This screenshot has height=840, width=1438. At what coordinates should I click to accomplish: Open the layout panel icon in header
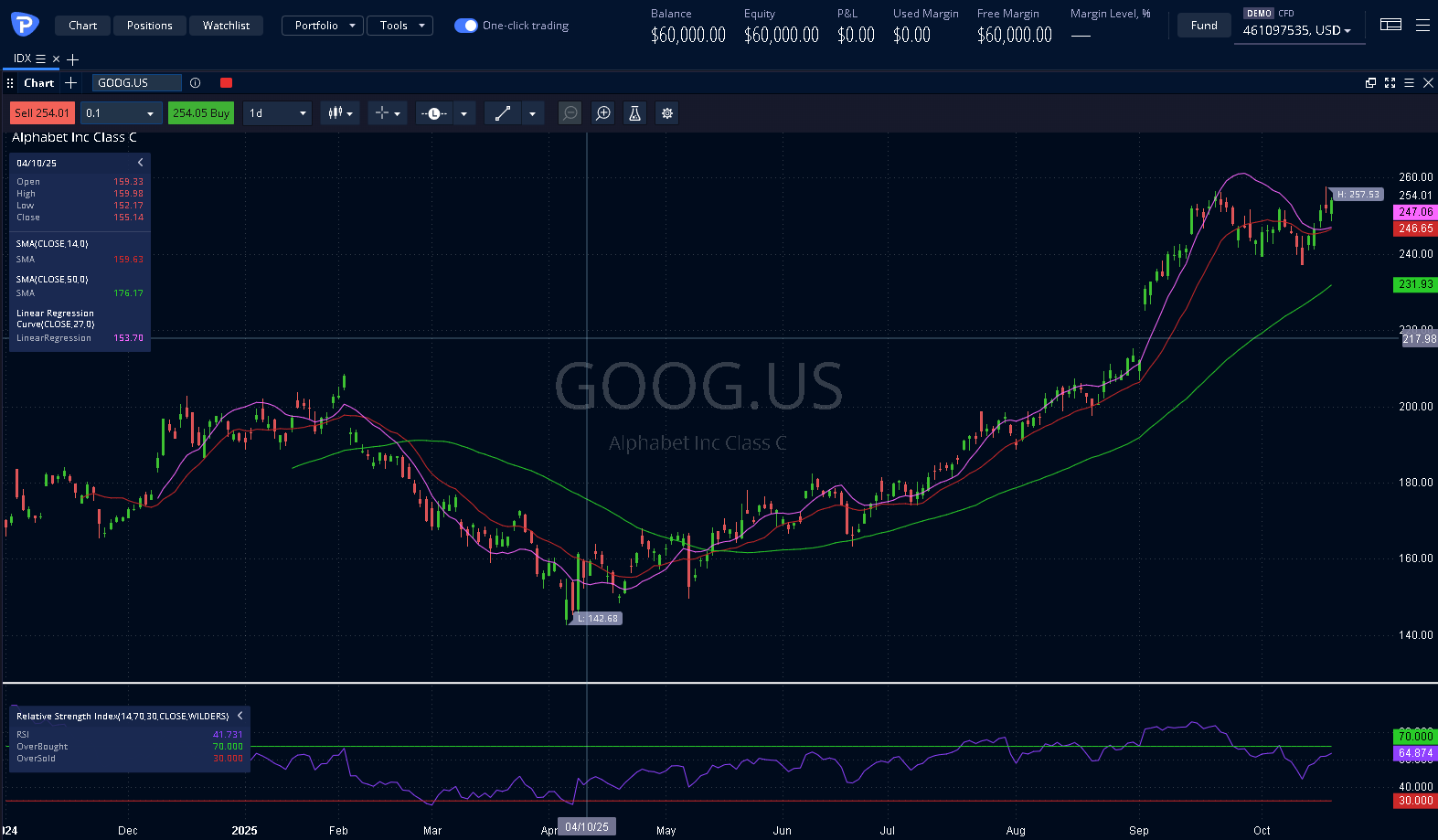1390,26
